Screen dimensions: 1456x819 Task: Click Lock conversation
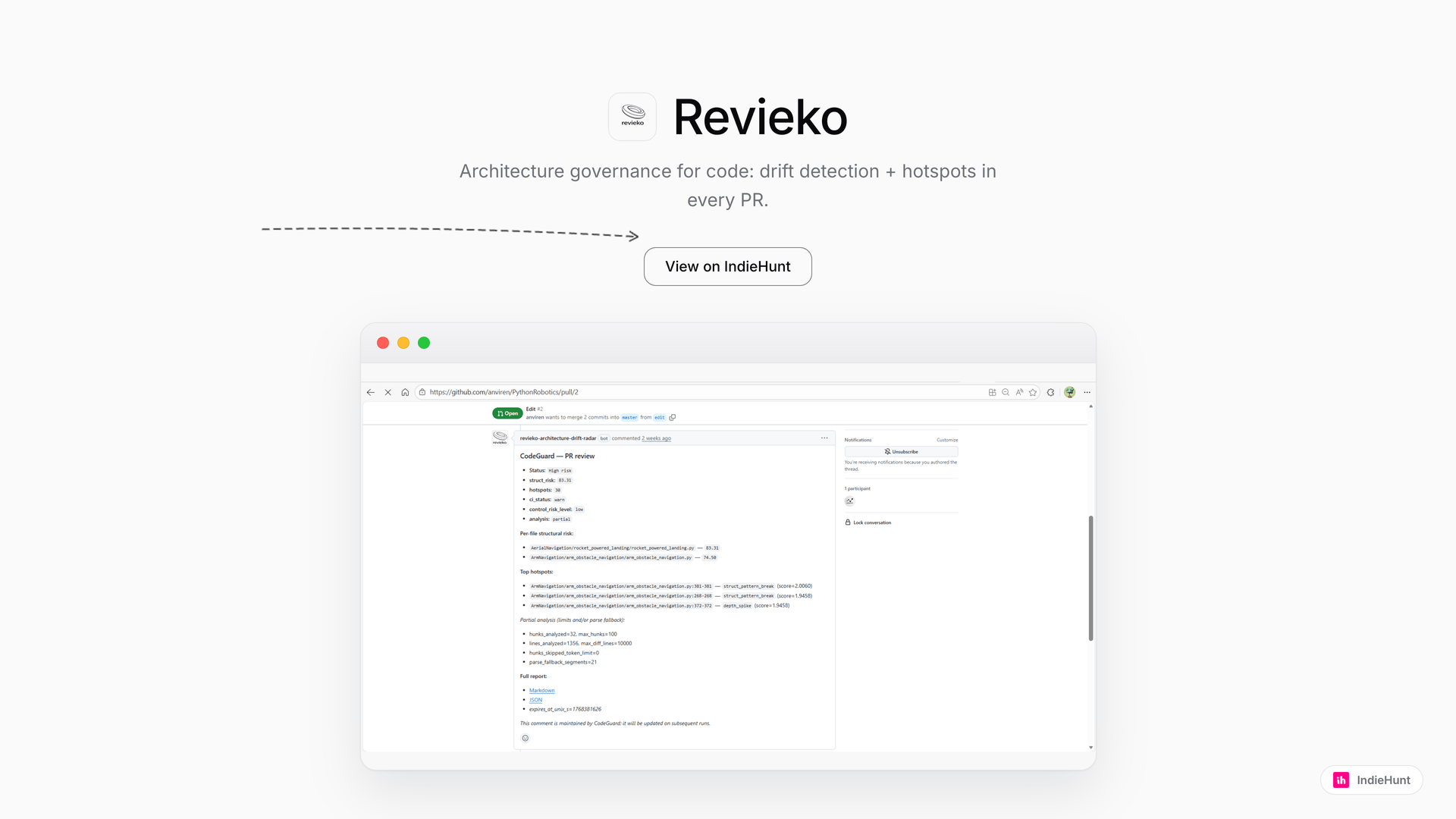(868, 522)
